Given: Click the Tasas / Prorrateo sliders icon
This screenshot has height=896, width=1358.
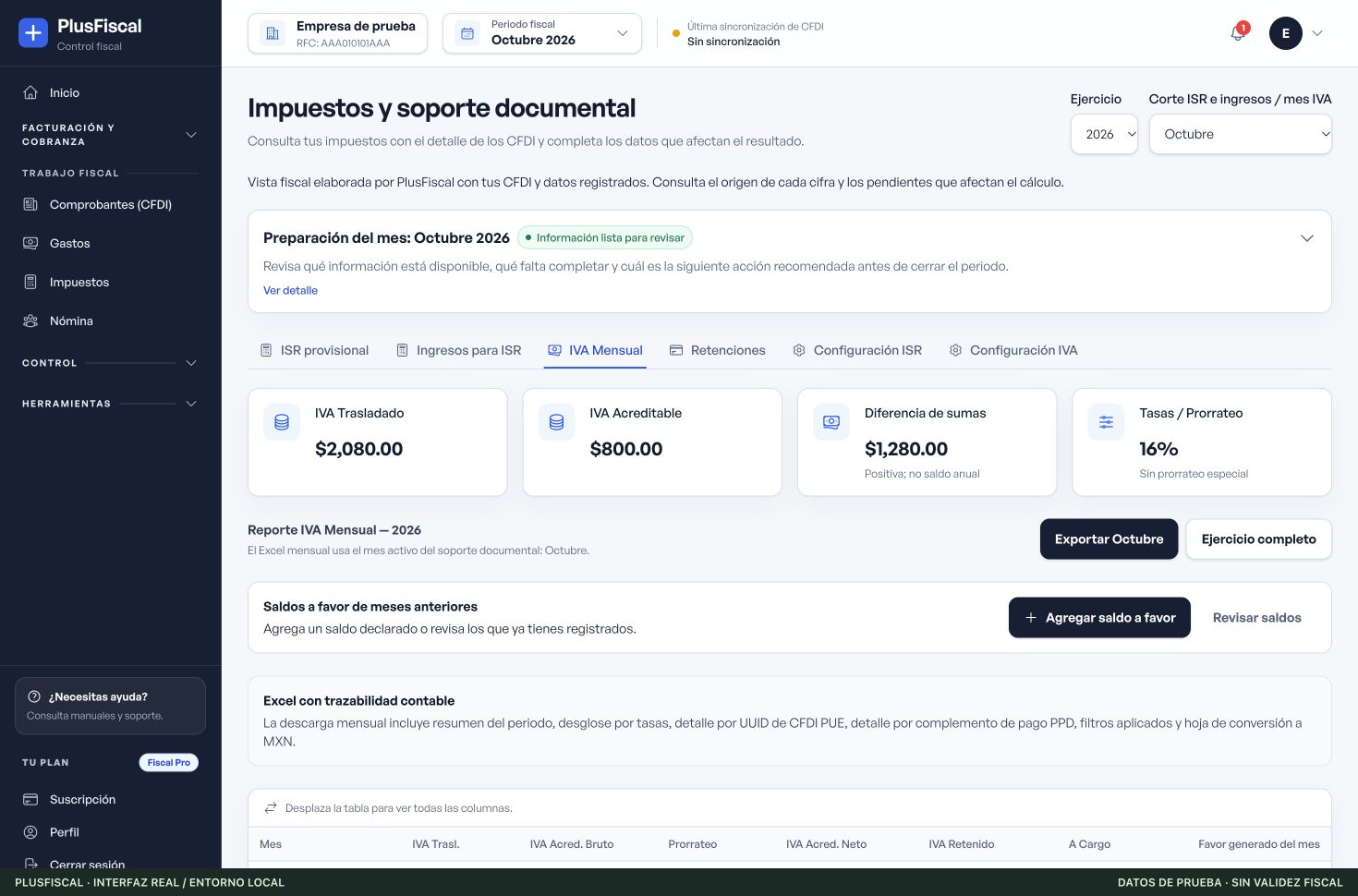Looking at the screenshot, I should click(1106, 422).
